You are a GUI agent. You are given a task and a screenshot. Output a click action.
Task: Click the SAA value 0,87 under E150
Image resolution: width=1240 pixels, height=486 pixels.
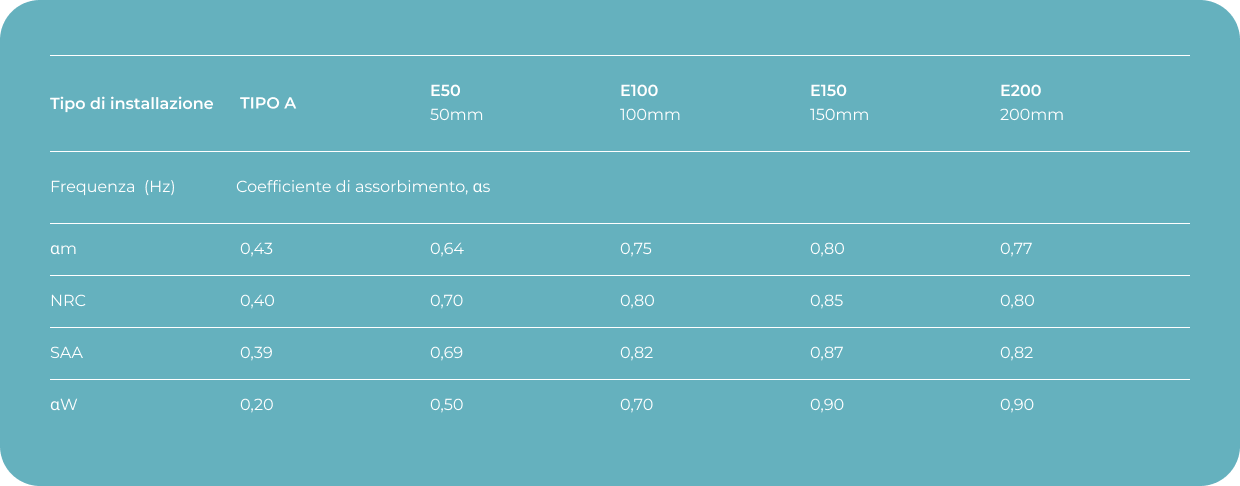point(827,353)
